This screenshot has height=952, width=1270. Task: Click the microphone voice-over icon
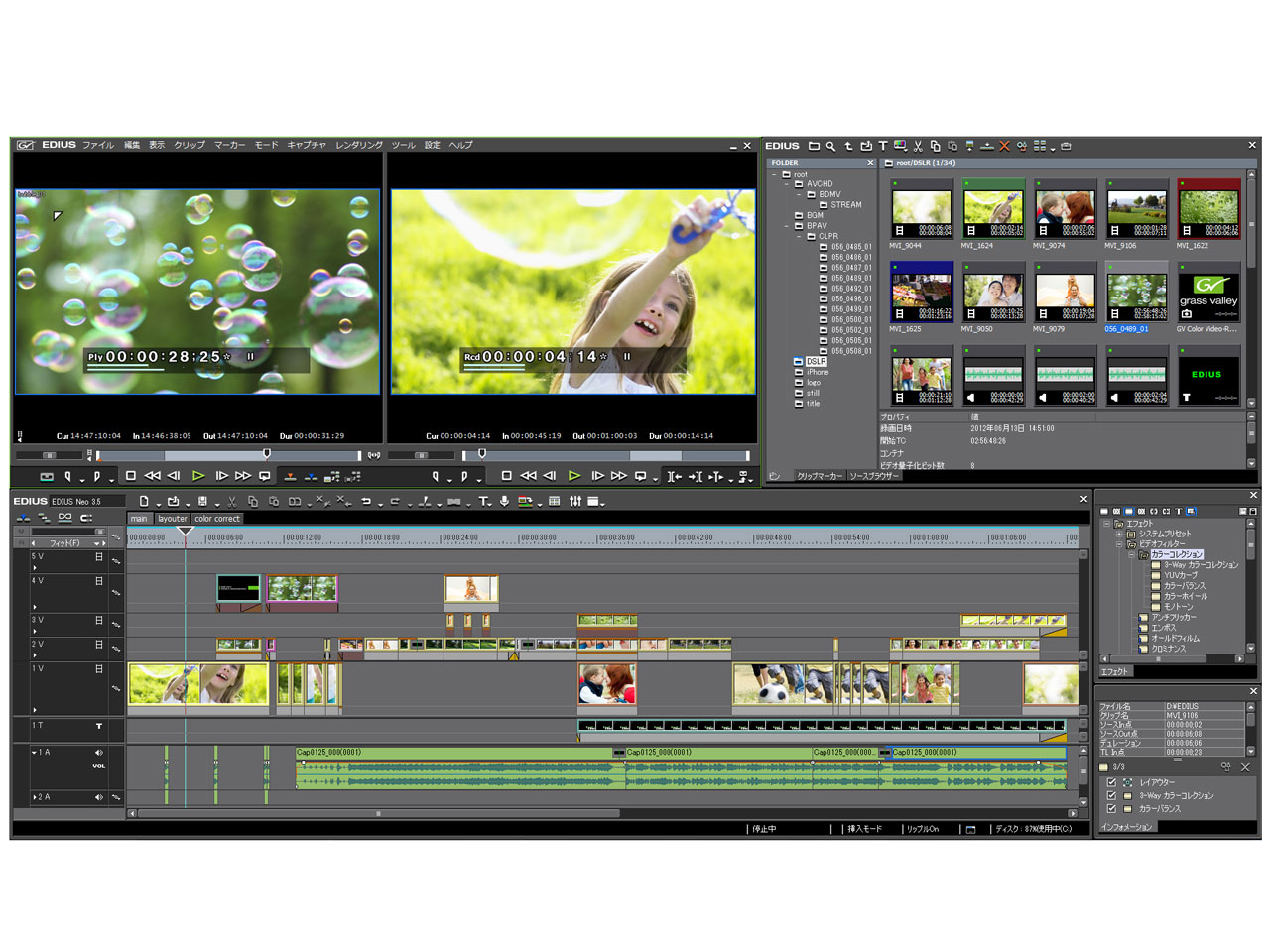click(505, 502)
